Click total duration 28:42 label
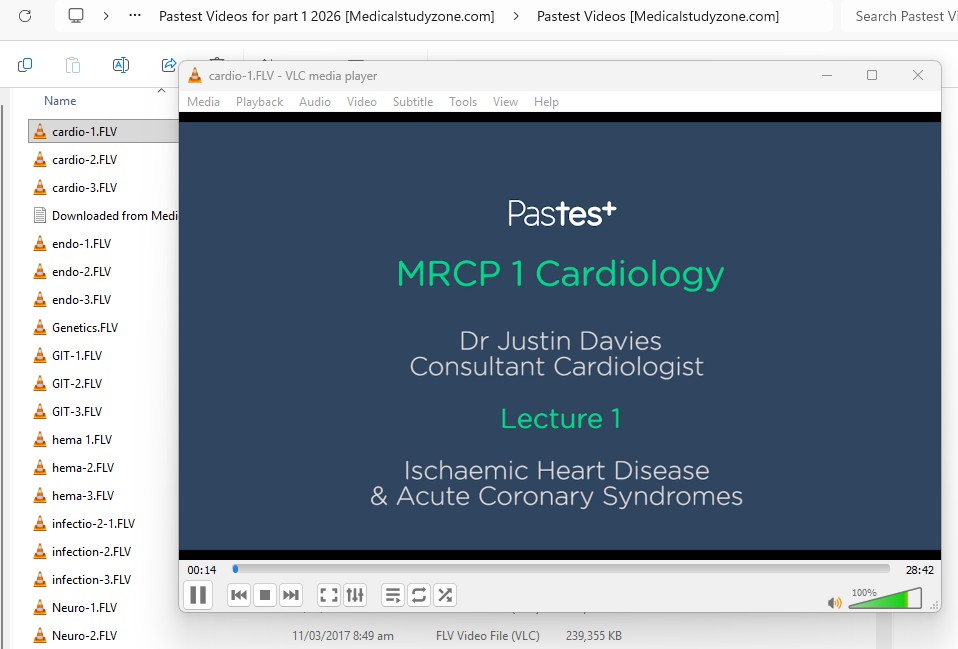The width and height of the screenshot is (958, 649). tap(920, 570)
